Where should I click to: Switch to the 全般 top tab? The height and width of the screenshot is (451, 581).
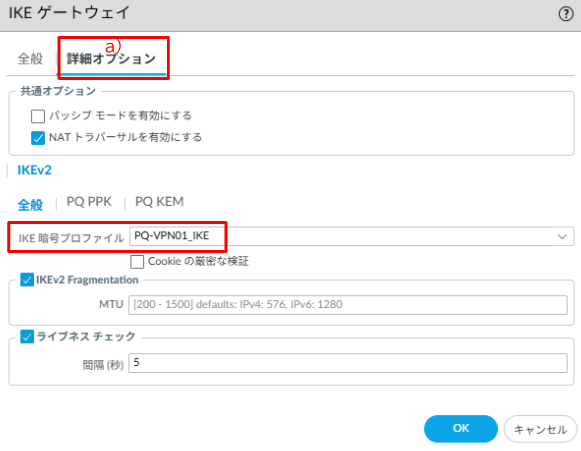coord(30,59)
